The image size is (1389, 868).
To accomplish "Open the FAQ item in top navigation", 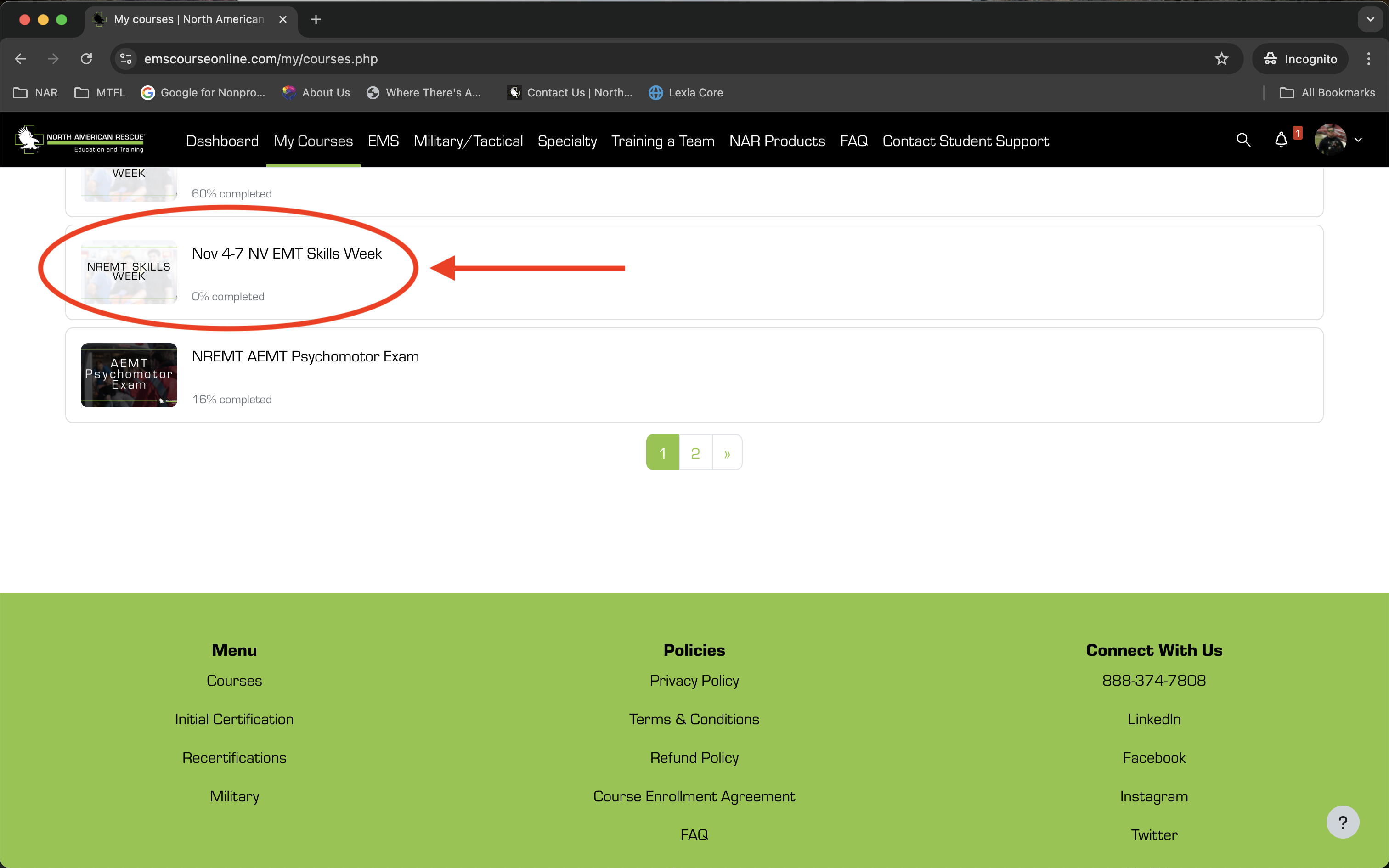I will click(x=854, y=141).
